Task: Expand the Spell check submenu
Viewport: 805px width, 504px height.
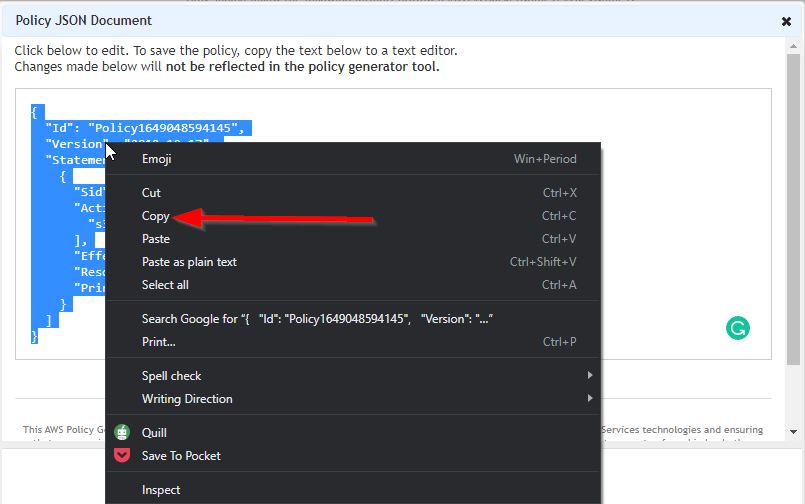Action: point(353,376)
